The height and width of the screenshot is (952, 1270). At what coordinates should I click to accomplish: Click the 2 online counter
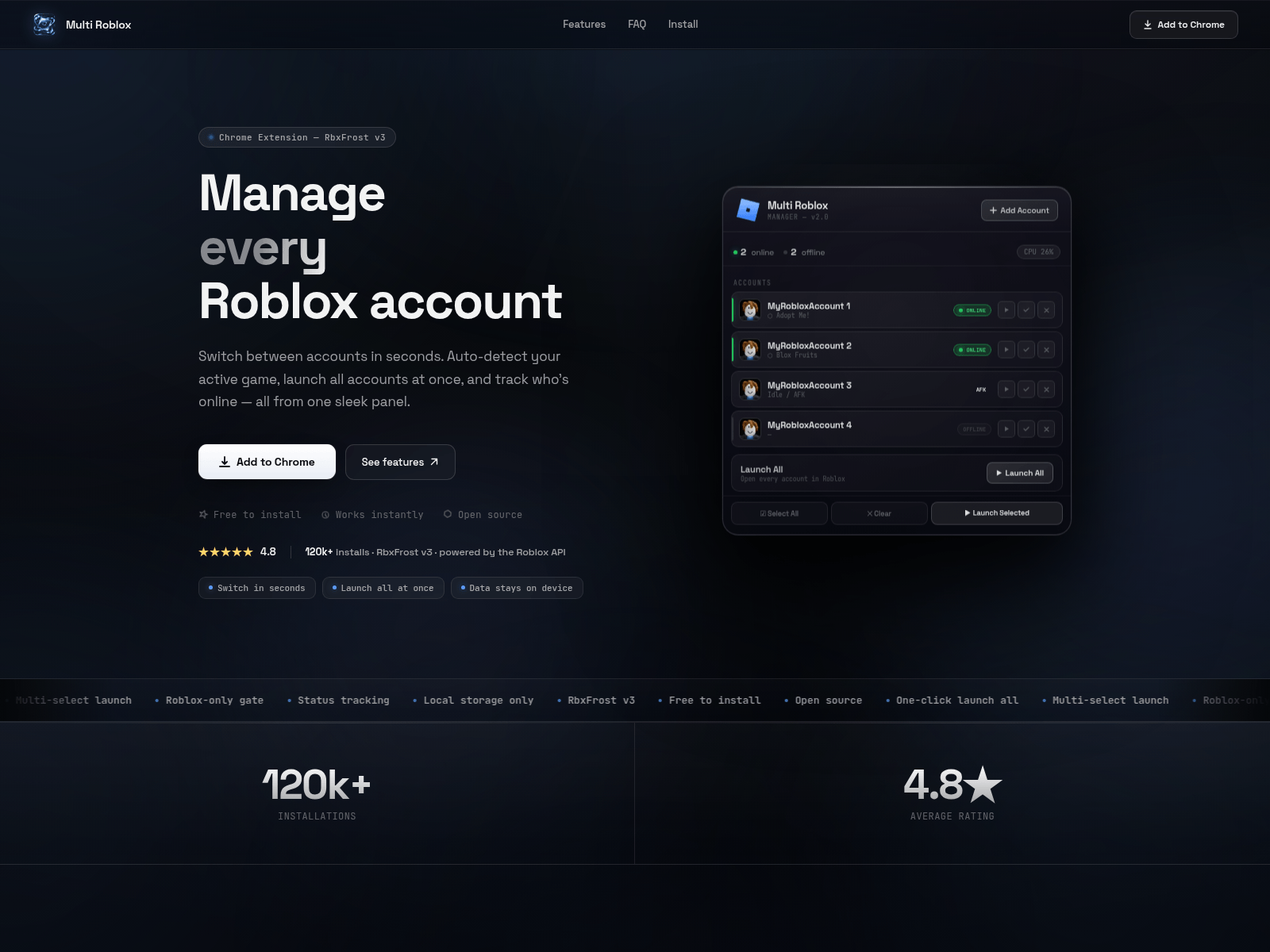pyautogui.click(x=753, y=252)
